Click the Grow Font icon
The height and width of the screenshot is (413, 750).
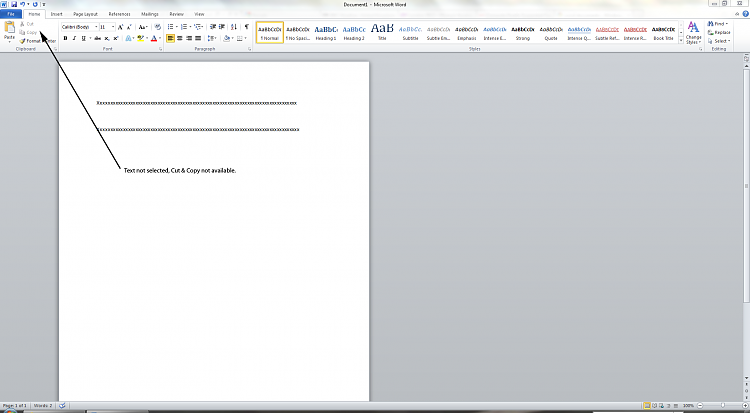121,27
